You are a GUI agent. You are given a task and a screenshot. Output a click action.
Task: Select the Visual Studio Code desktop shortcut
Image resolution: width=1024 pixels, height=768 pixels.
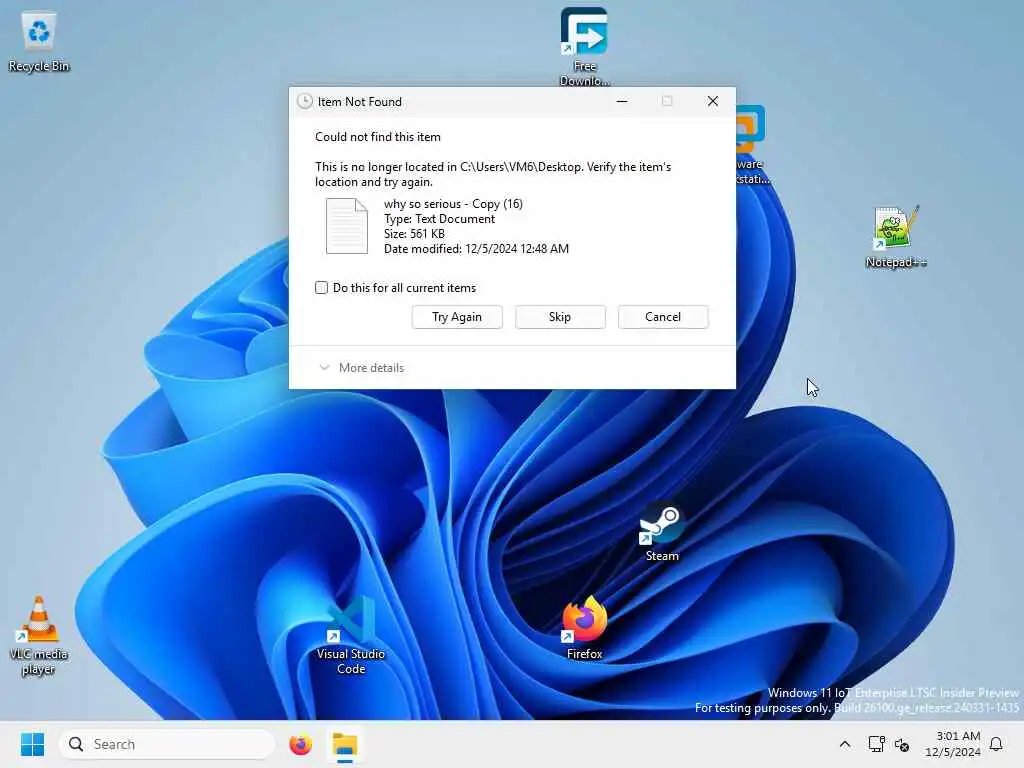(351, 635)
